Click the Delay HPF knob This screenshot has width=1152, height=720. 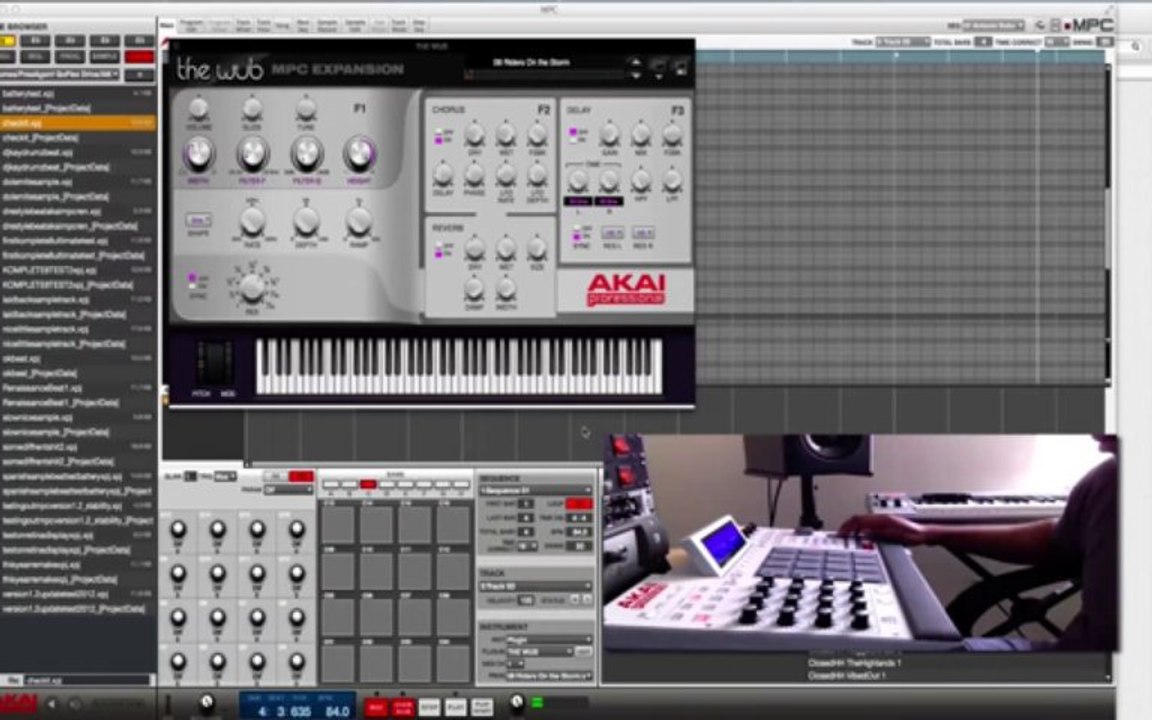pyautogui.click(x=641, y=179)
